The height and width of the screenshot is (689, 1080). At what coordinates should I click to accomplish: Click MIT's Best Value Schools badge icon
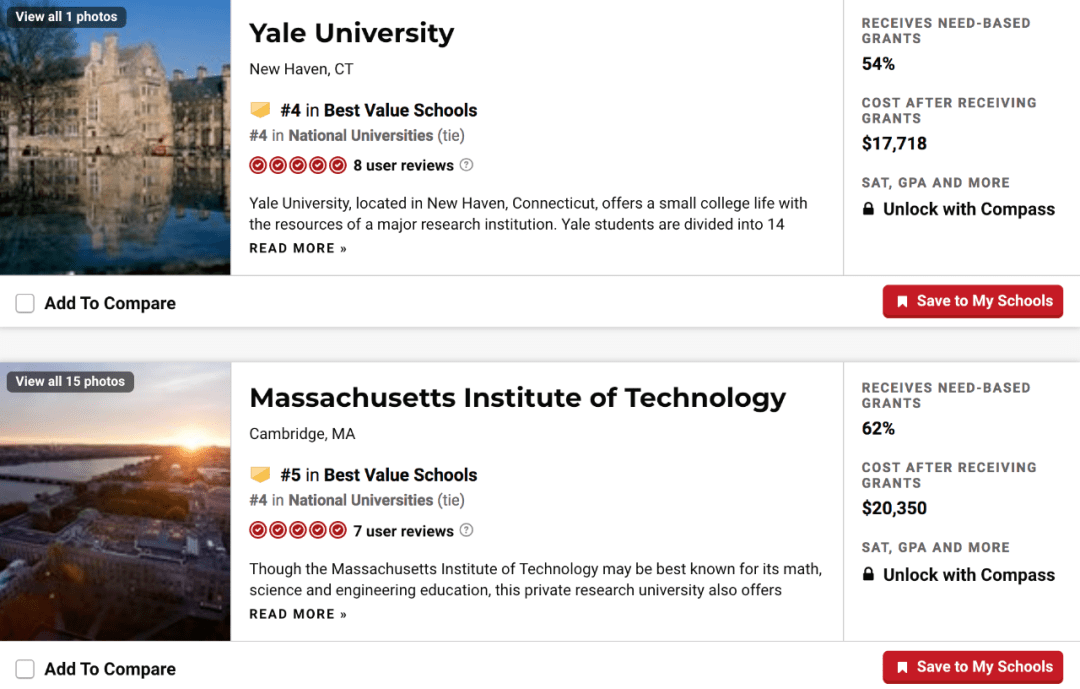pyautogui.click(x=260, y=475)
